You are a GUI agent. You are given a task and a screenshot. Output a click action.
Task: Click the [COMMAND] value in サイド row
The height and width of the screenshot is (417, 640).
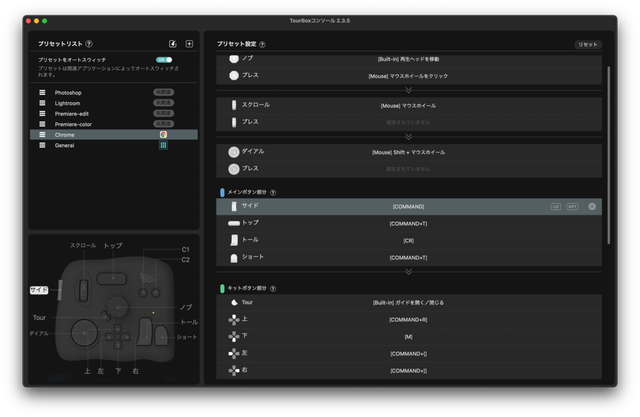pyautogui.click(x=409, y=207)
